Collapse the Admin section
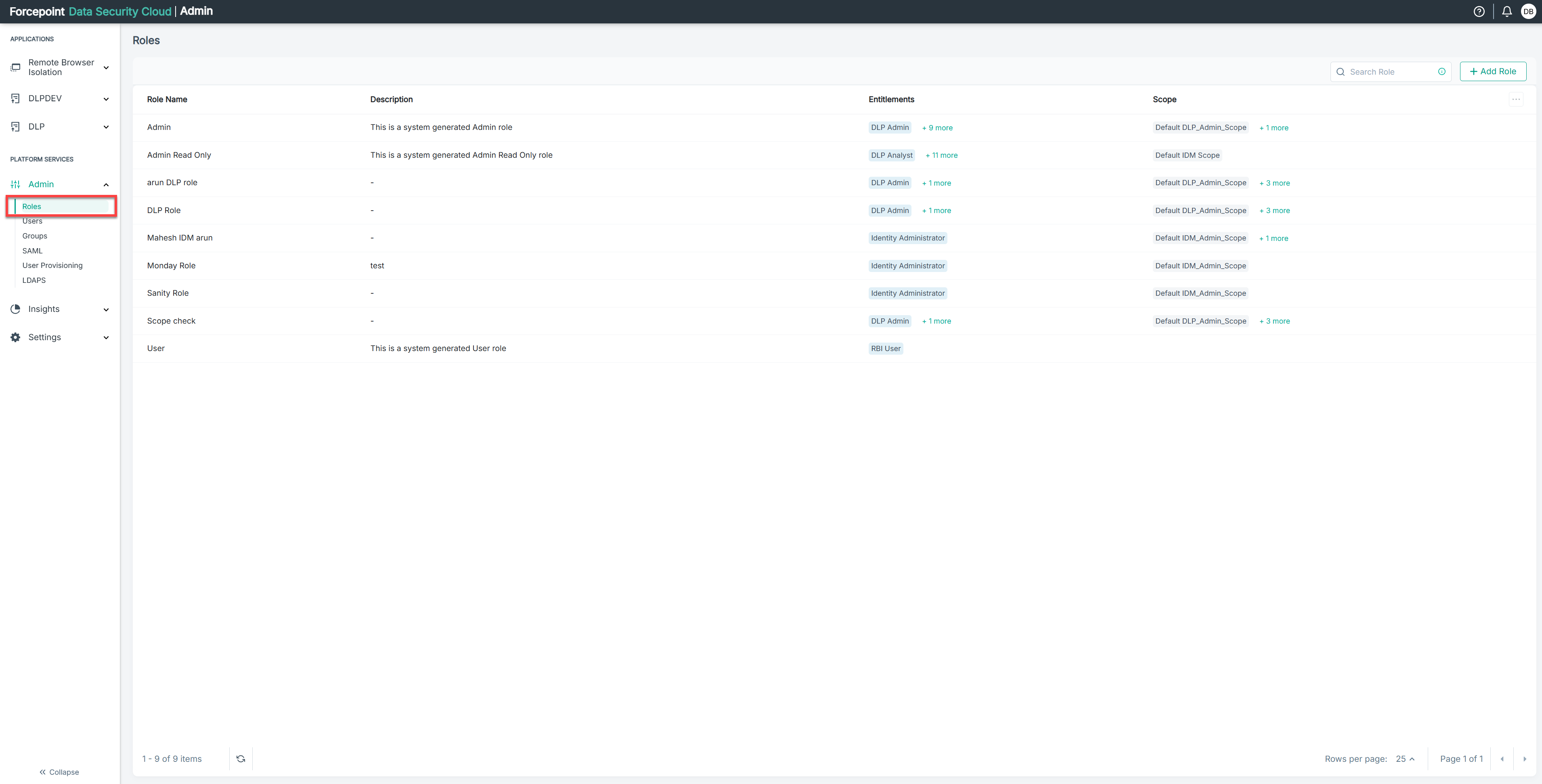This screenshot has width=1542, height=784. (x=106, y=184)
